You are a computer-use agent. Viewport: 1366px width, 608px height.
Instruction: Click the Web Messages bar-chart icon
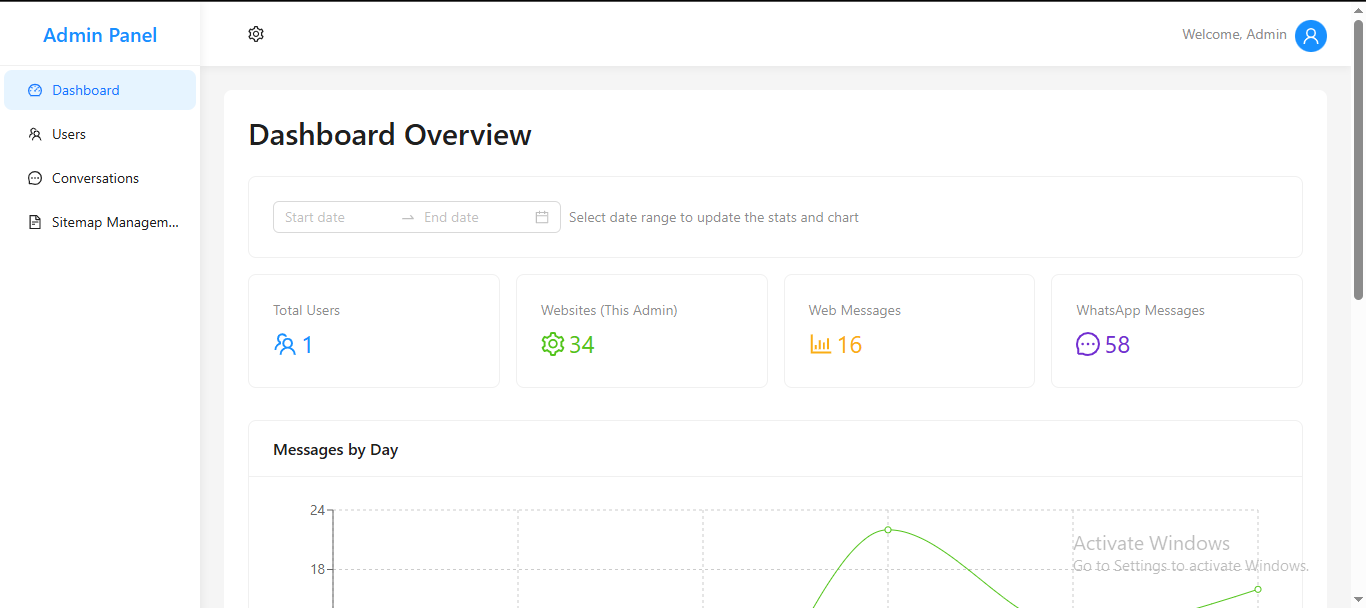821,344
